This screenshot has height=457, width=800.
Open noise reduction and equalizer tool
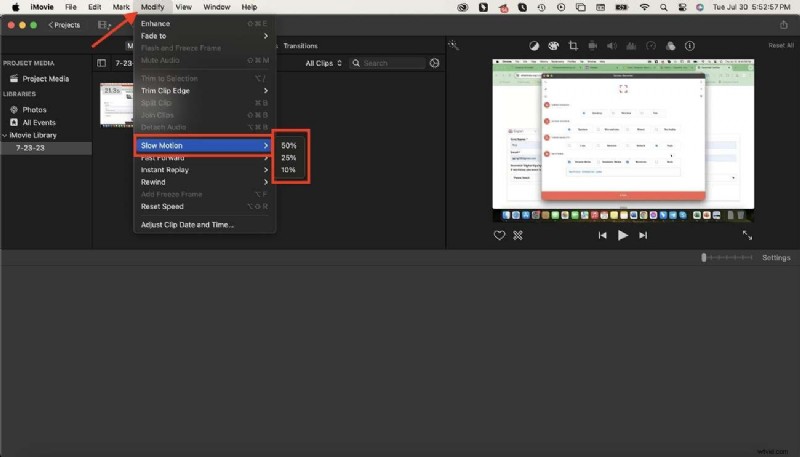pos(631,46)
